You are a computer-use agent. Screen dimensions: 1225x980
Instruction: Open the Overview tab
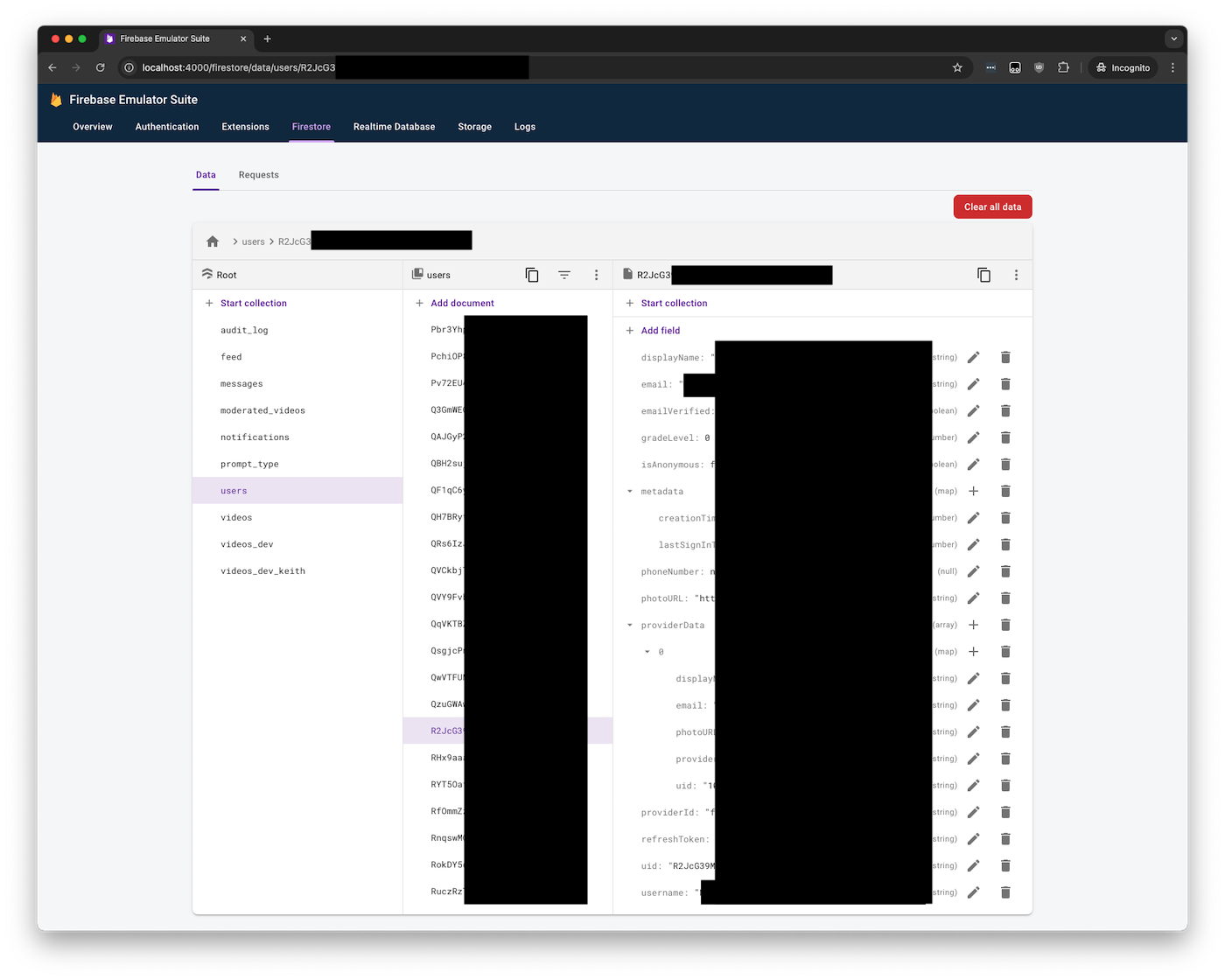coord(93,127)
